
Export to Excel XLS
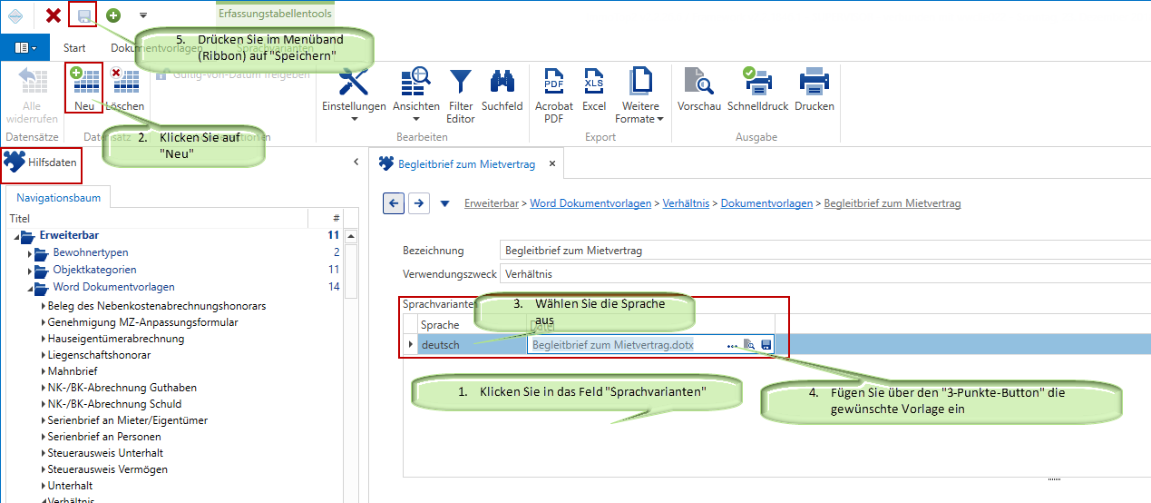pyautogui.click(x=593, y=88)
